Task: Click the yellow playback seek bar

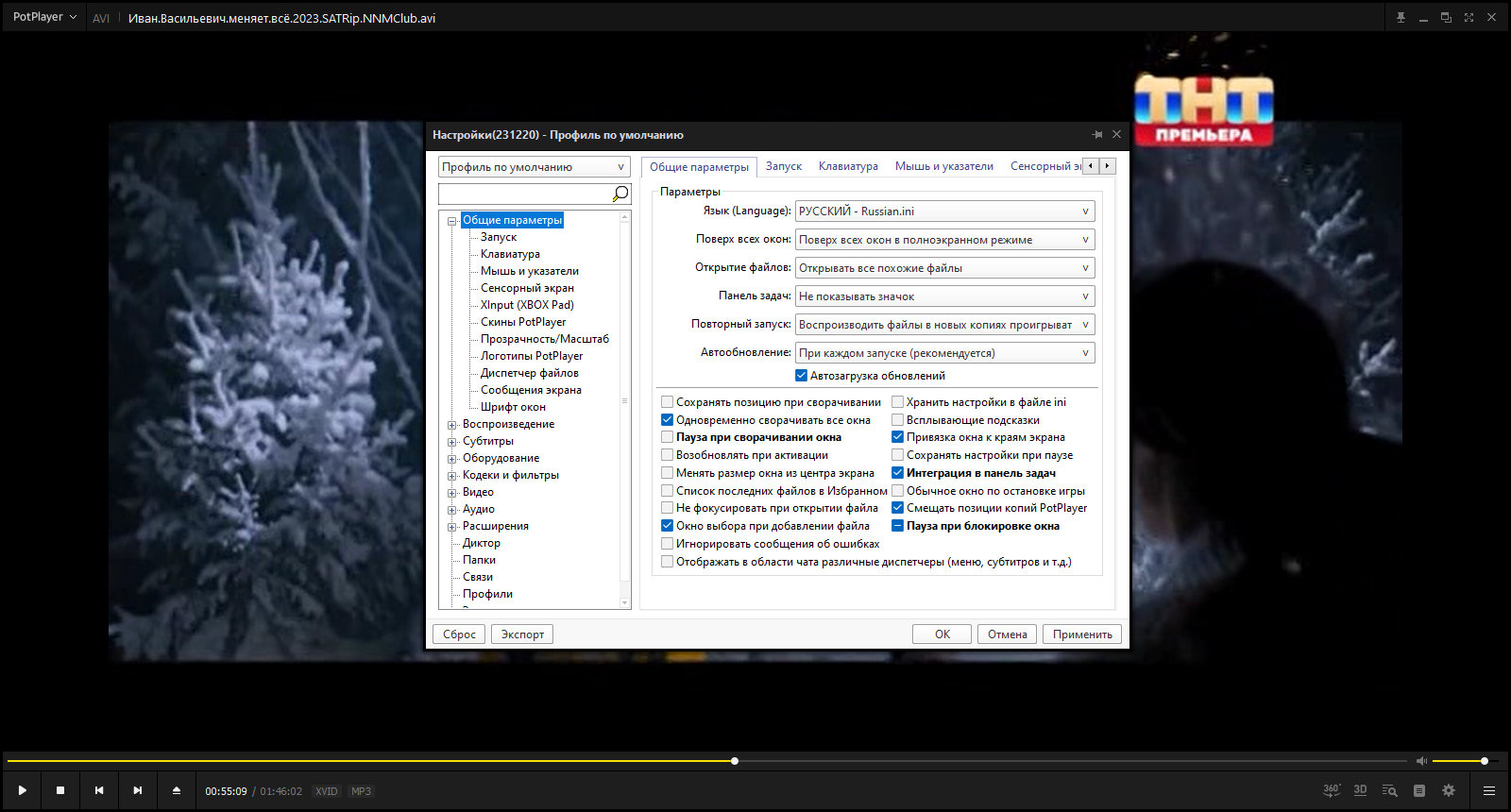Action: click(x=706, y=761)
